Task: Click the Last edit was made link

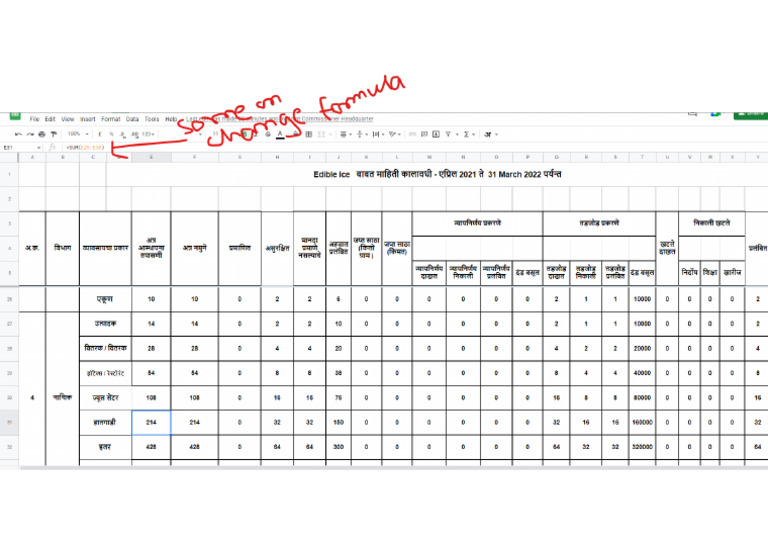Action: click(280, 119)
